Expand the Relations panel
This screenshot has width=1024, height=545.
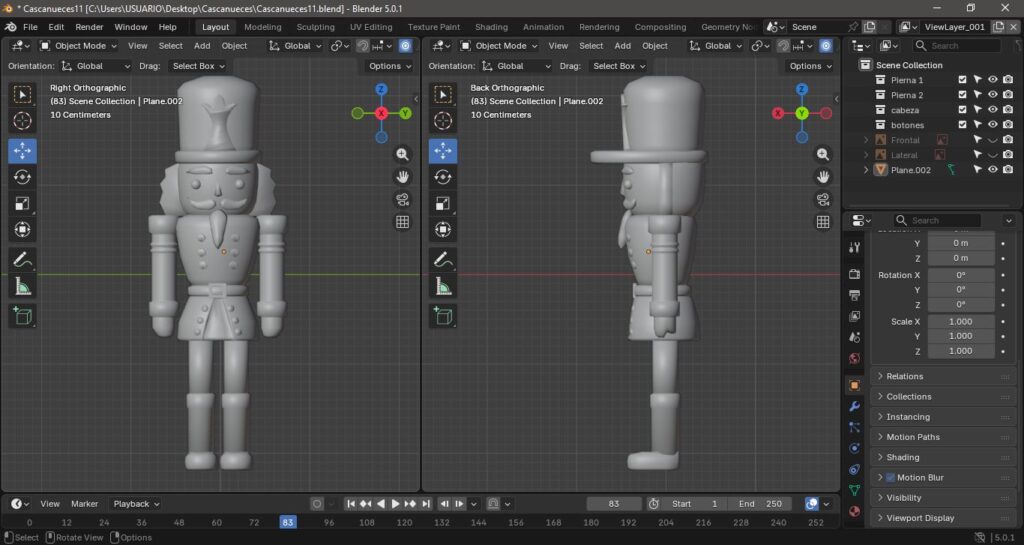click(x=904, y=376)
